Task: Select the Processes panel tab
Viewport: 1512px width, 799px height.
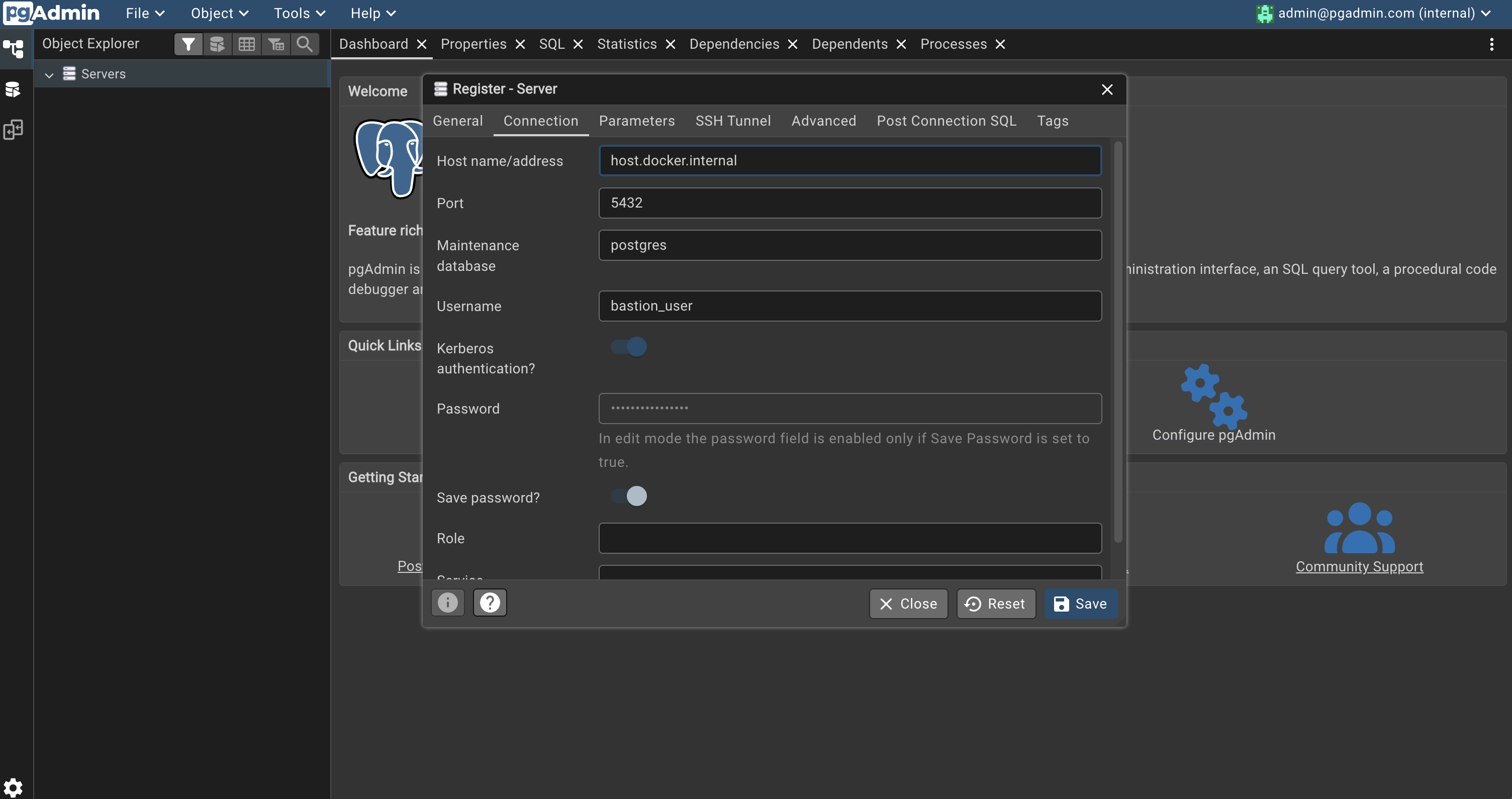Action: pyautogui.click(x=953, y=45)
